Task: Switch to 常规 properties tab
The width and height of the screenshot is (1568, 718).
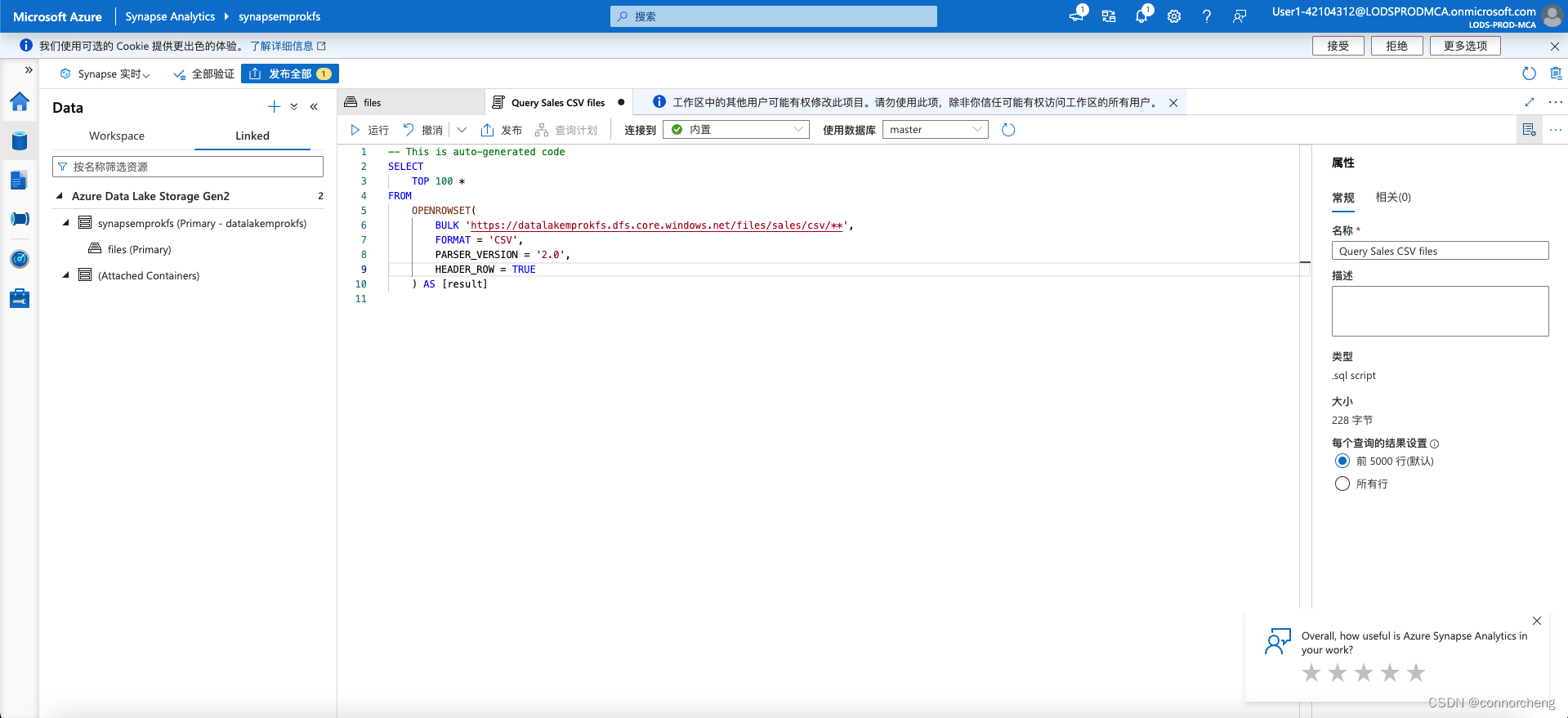Action: point(1343,198)
